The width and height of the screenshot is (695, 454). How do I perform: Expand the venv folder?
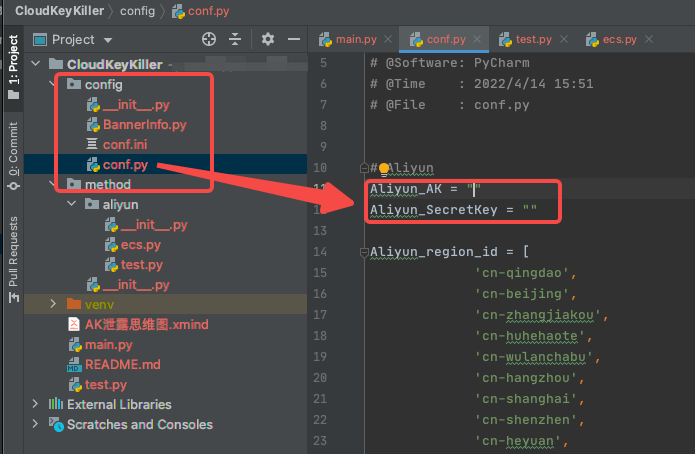point(53,304)
